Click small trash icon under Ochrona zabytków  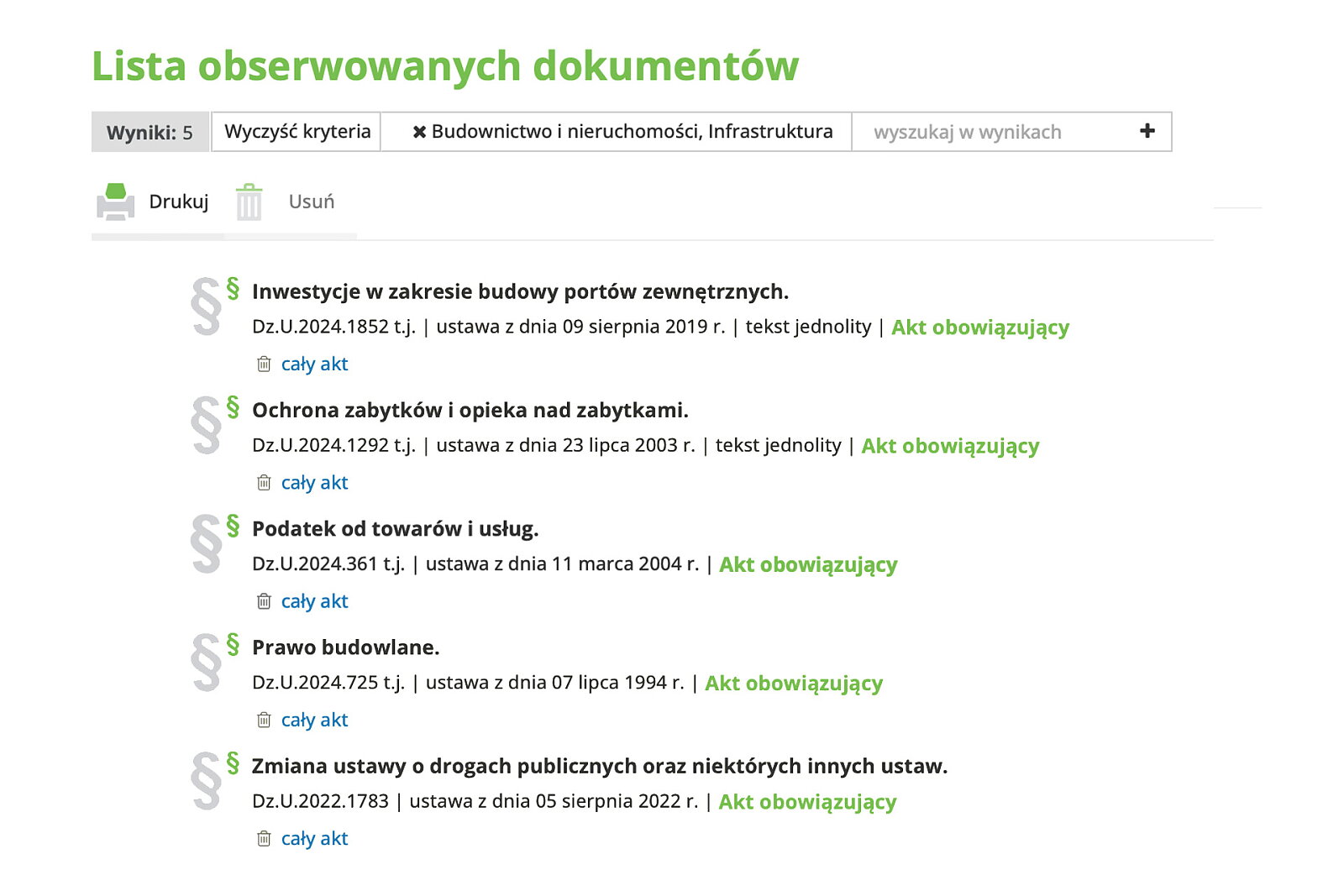(264, 482)
